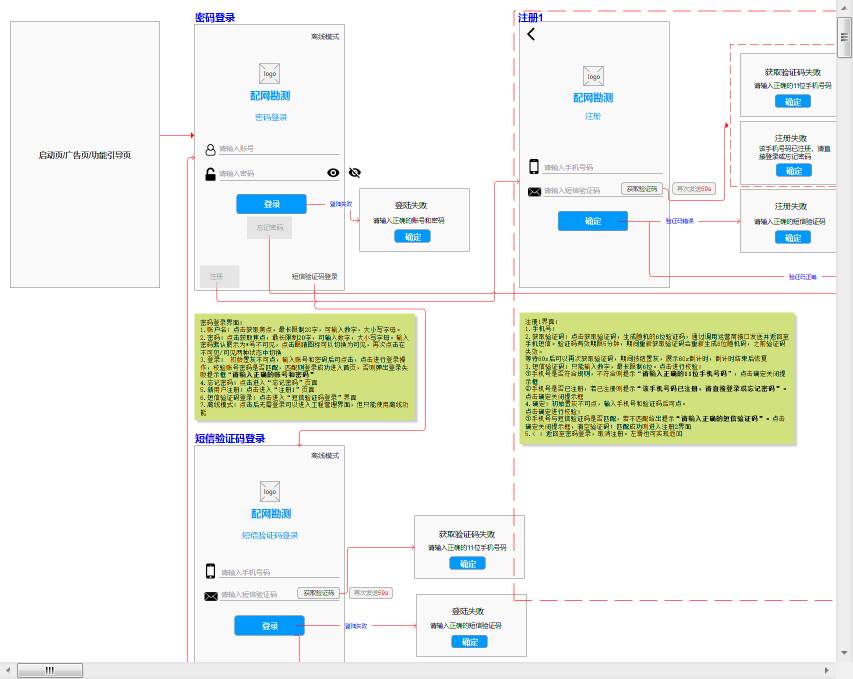Viewport: 853px width, 679px height.
Task: Toggle the show-password eye icon
Action: tap(333, 172)
